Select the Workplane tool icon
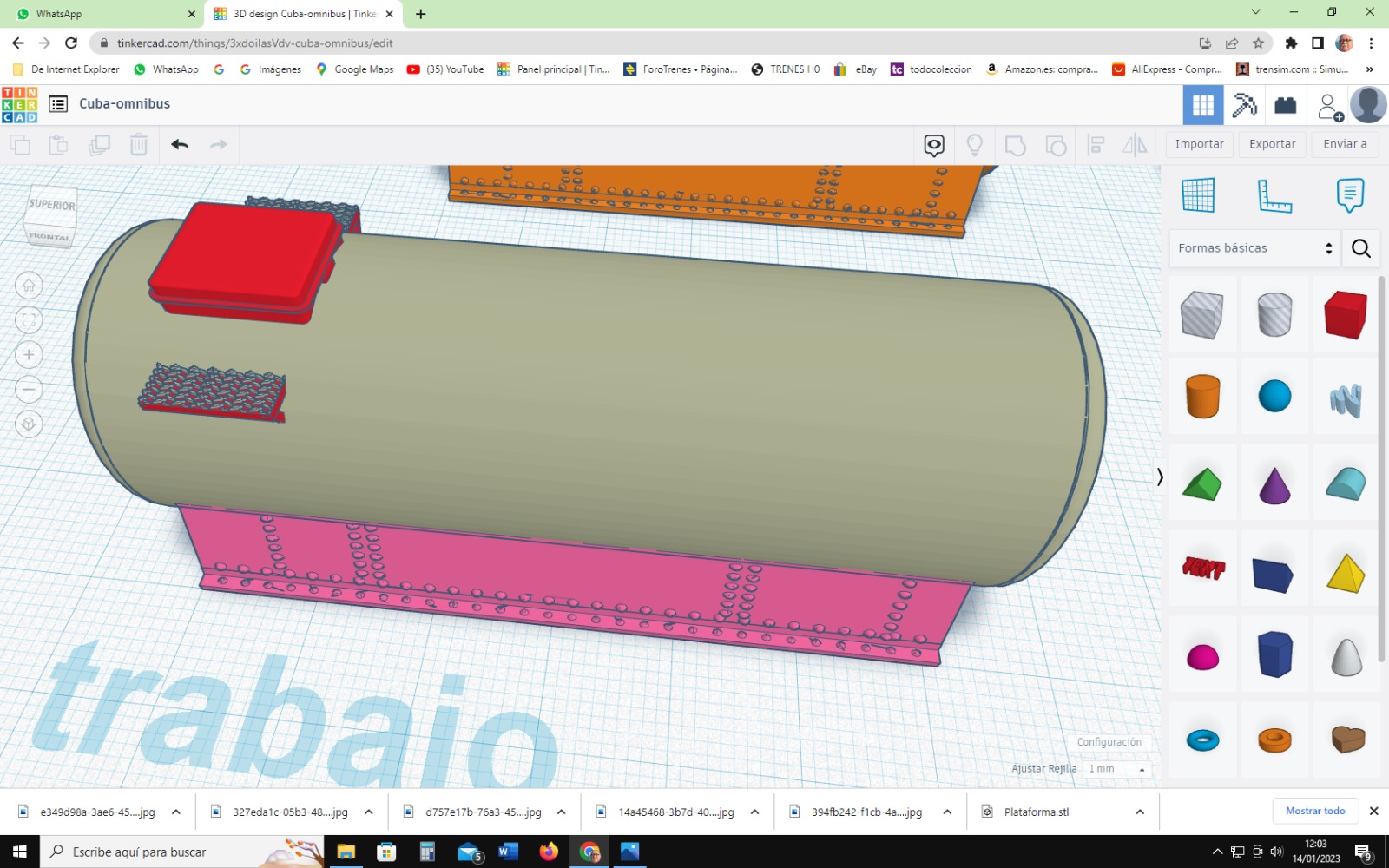Viewport: 1389px width, 868px height. [1198, 195]
